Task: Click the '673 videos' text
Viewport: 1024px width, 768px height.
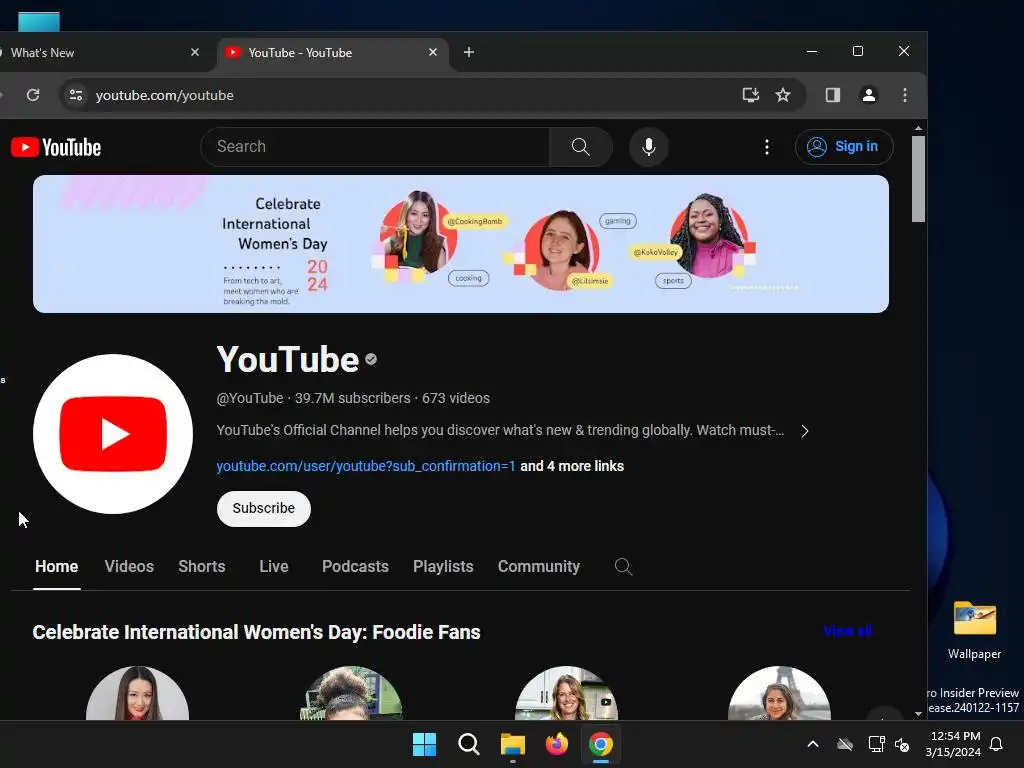Action: (x=456, y=398)
